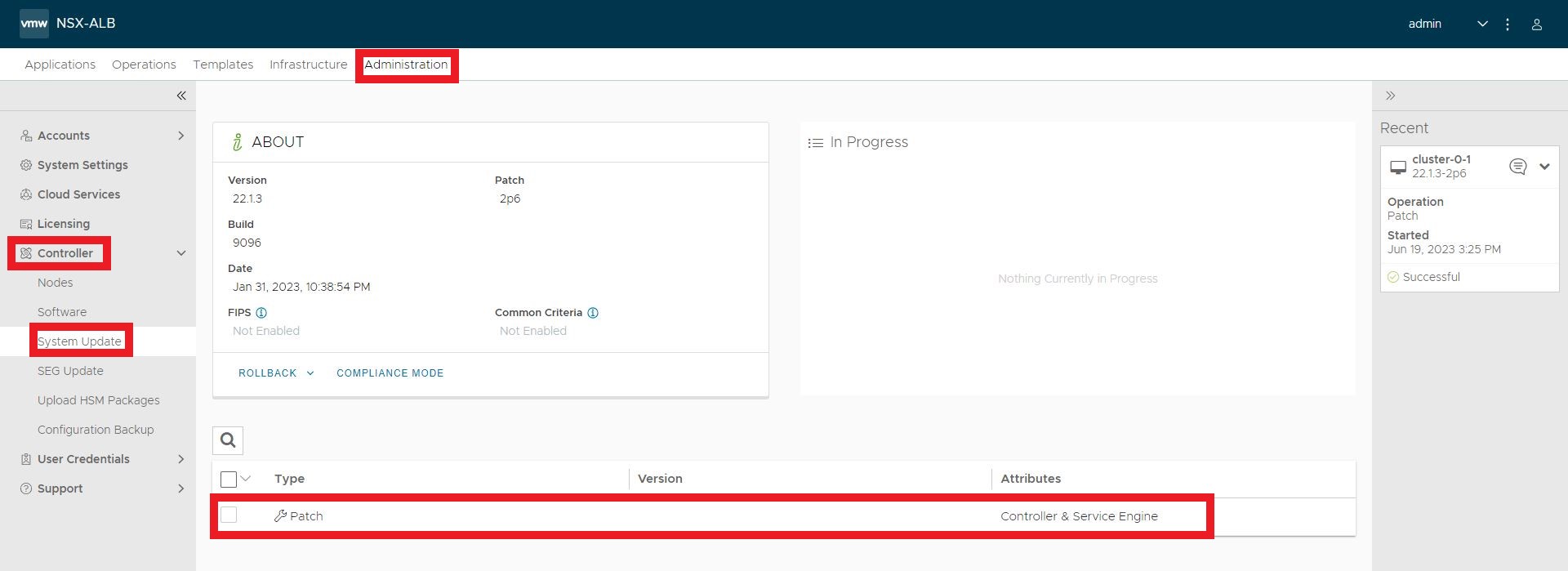Click the COMPLIANCE MODE button
The image size is (1568, 571).
[390, 373]
